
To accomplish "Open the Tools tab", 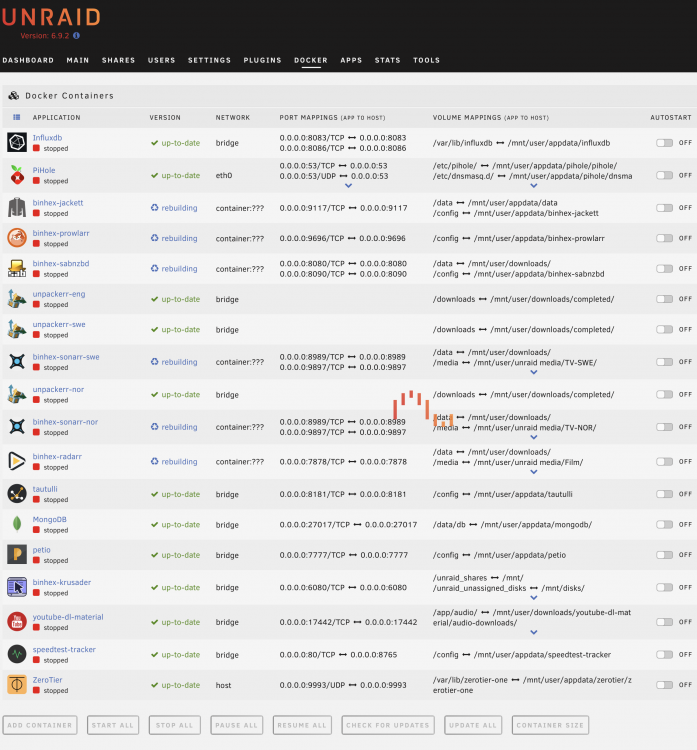I will click(427, 60).
